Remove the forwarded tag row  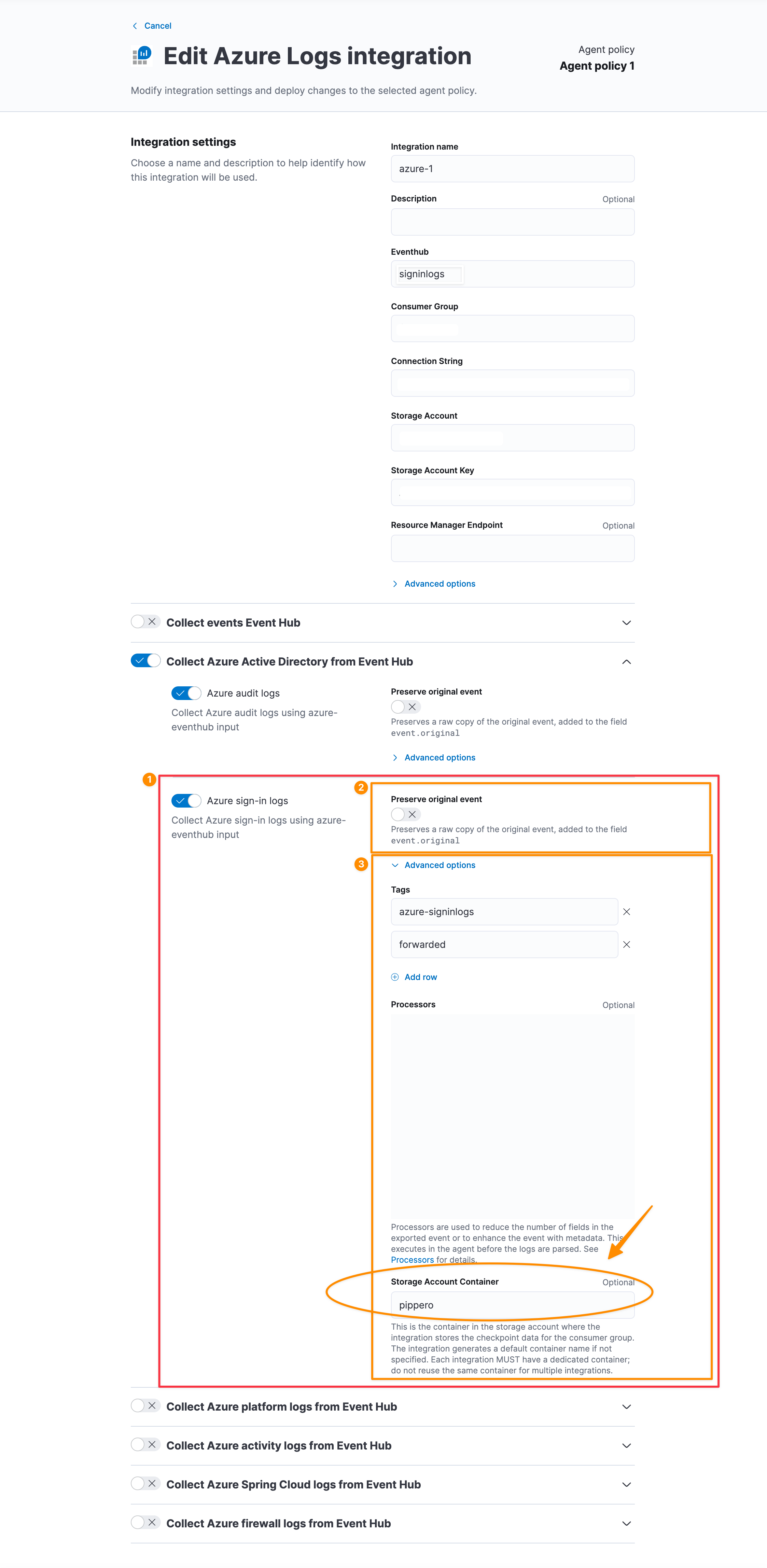tap(626, 944)
